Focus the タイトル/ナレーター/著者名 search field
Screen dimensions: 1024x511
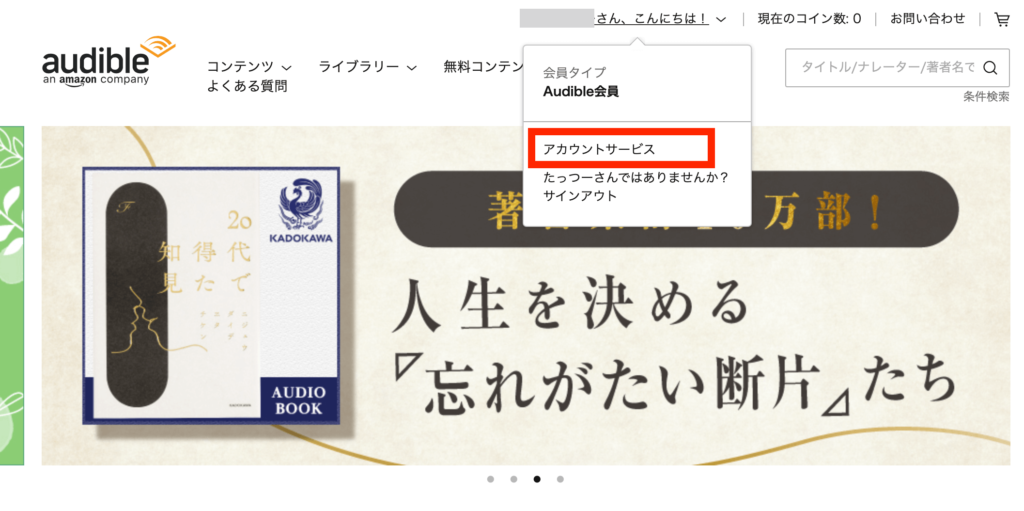click(888, 67)
